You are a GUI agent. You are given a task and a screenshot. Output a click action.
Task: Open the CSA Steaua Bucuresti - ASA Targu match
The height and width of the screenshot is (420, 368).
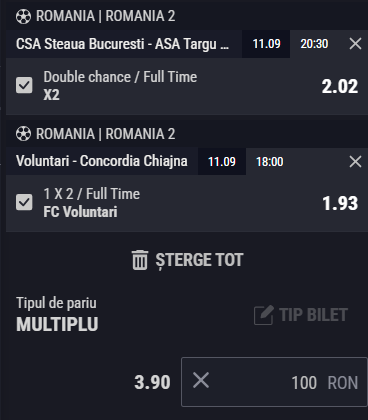tap(122, 44)
